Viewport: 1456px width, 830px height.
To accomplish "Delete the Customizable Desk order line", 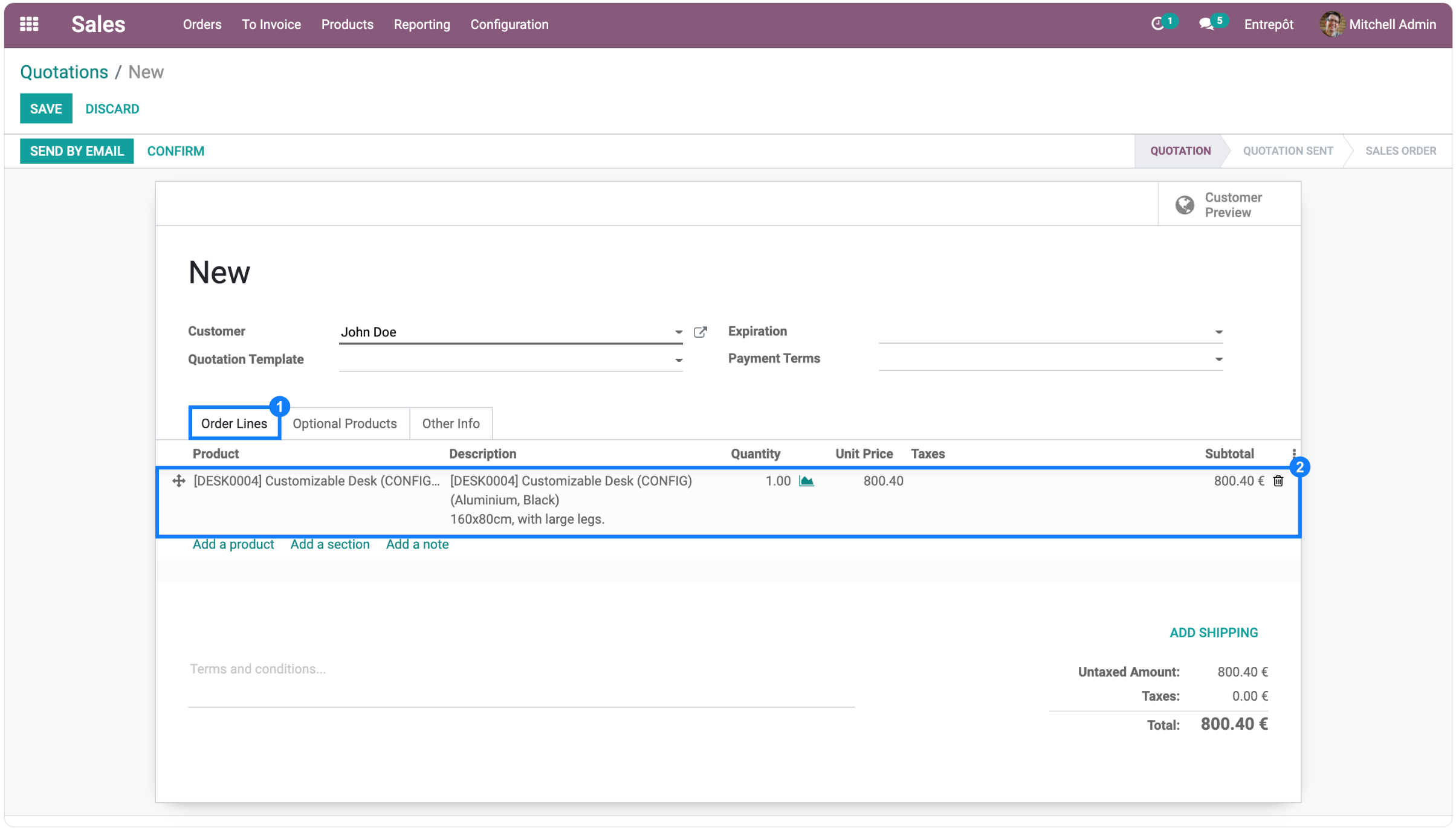I will 1278,481.
